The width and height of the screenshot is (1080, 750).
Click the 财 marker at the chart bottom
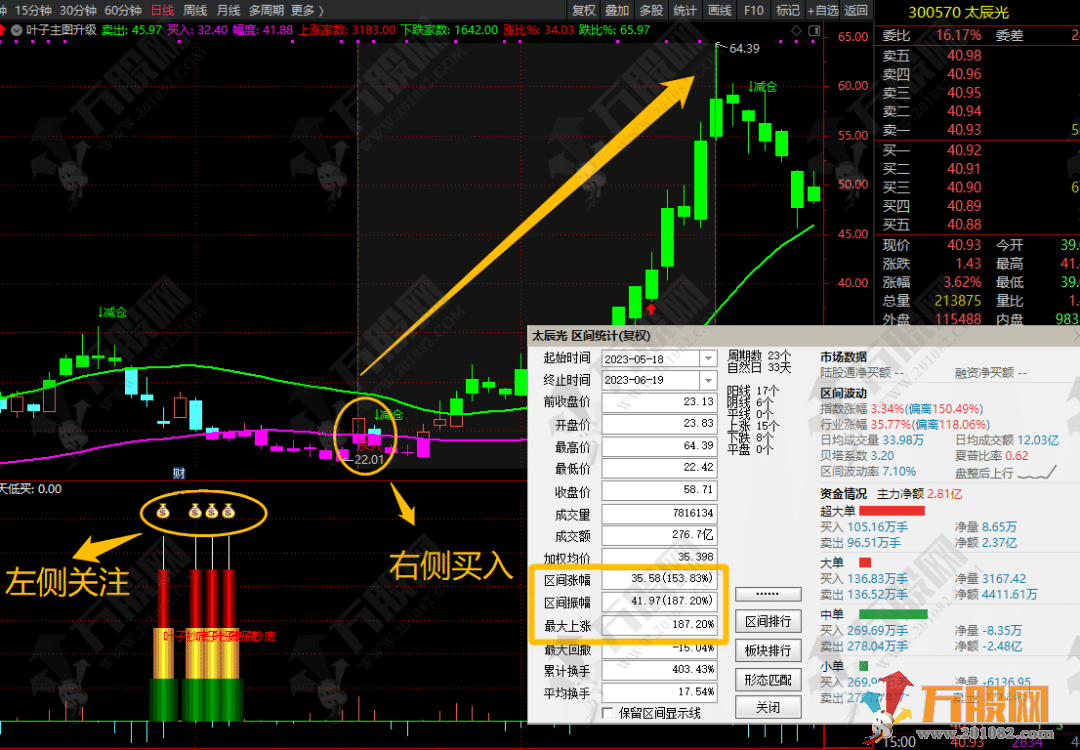(x=178, y=472)
